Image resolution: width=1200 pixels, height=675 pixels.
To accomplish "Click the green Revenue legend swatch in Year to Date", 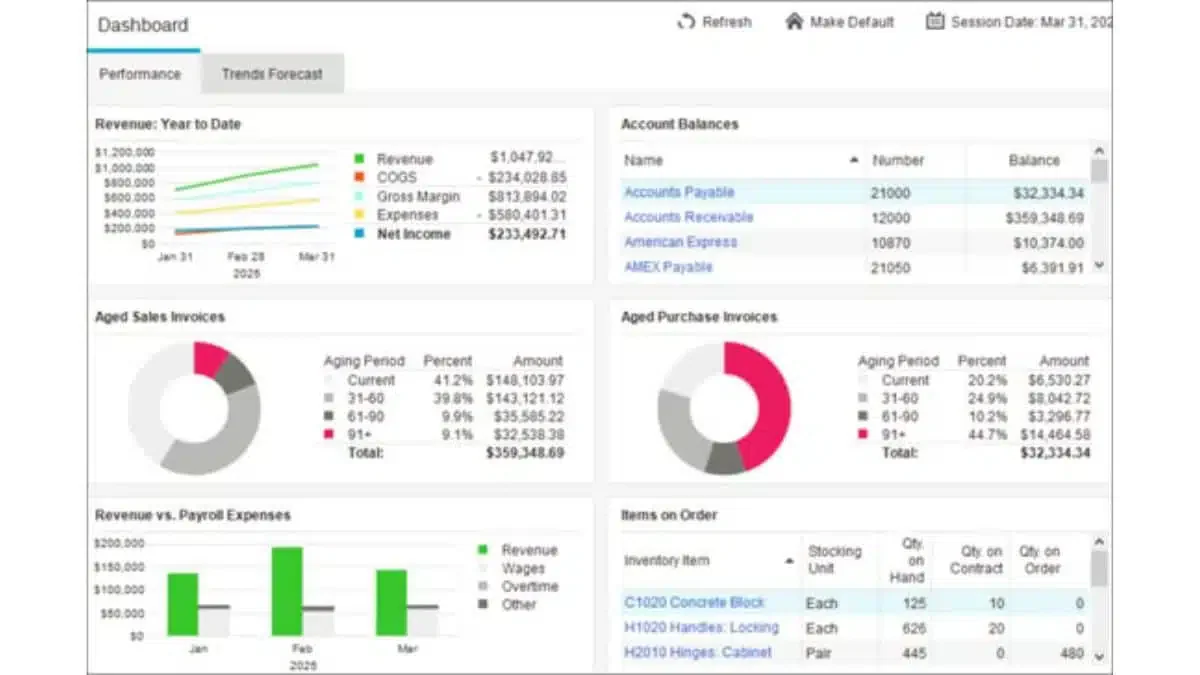I will (359, 159).
